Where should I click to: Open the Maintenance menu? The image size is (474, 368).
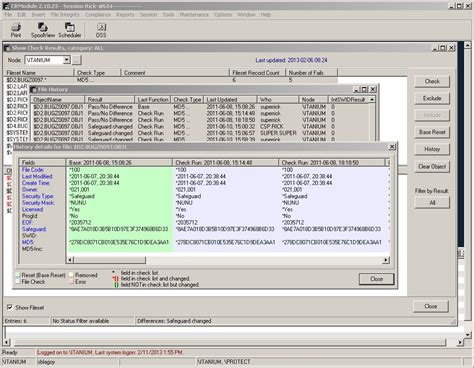click(194, 15)
